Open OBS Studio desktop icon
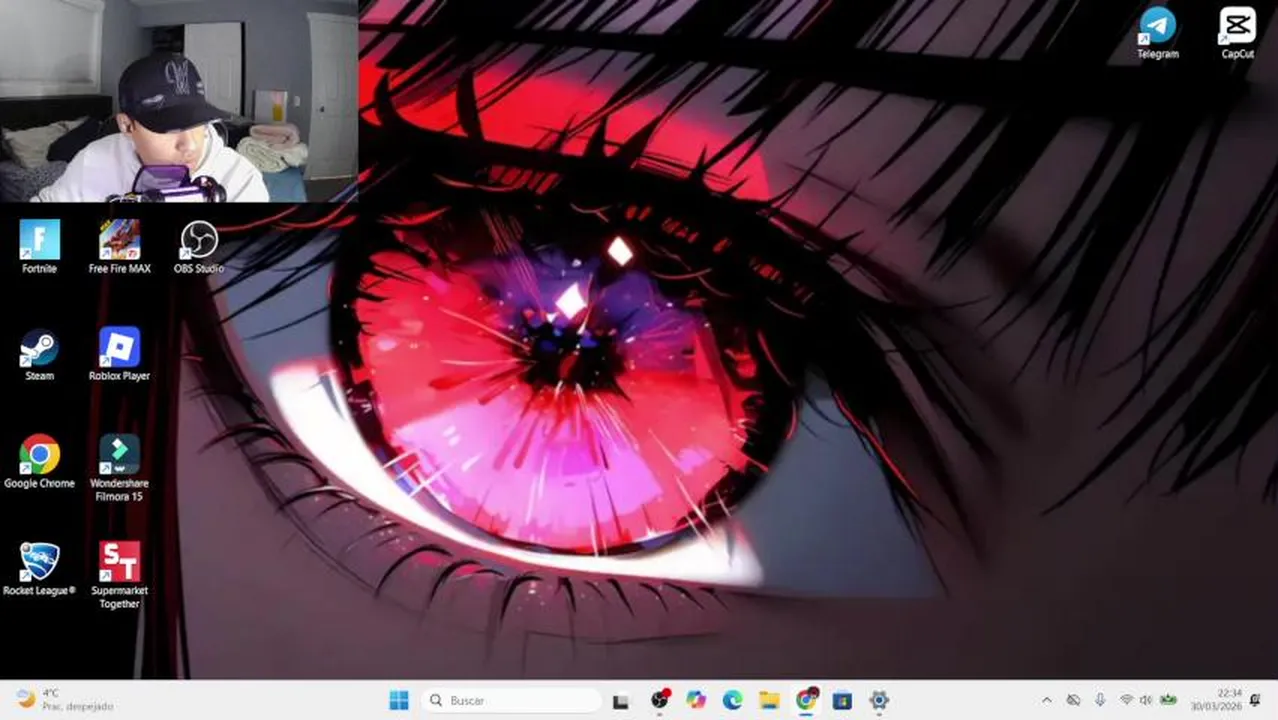This screenshot has height=720, width=1278. pyautogui.click(x=198, y=246)
